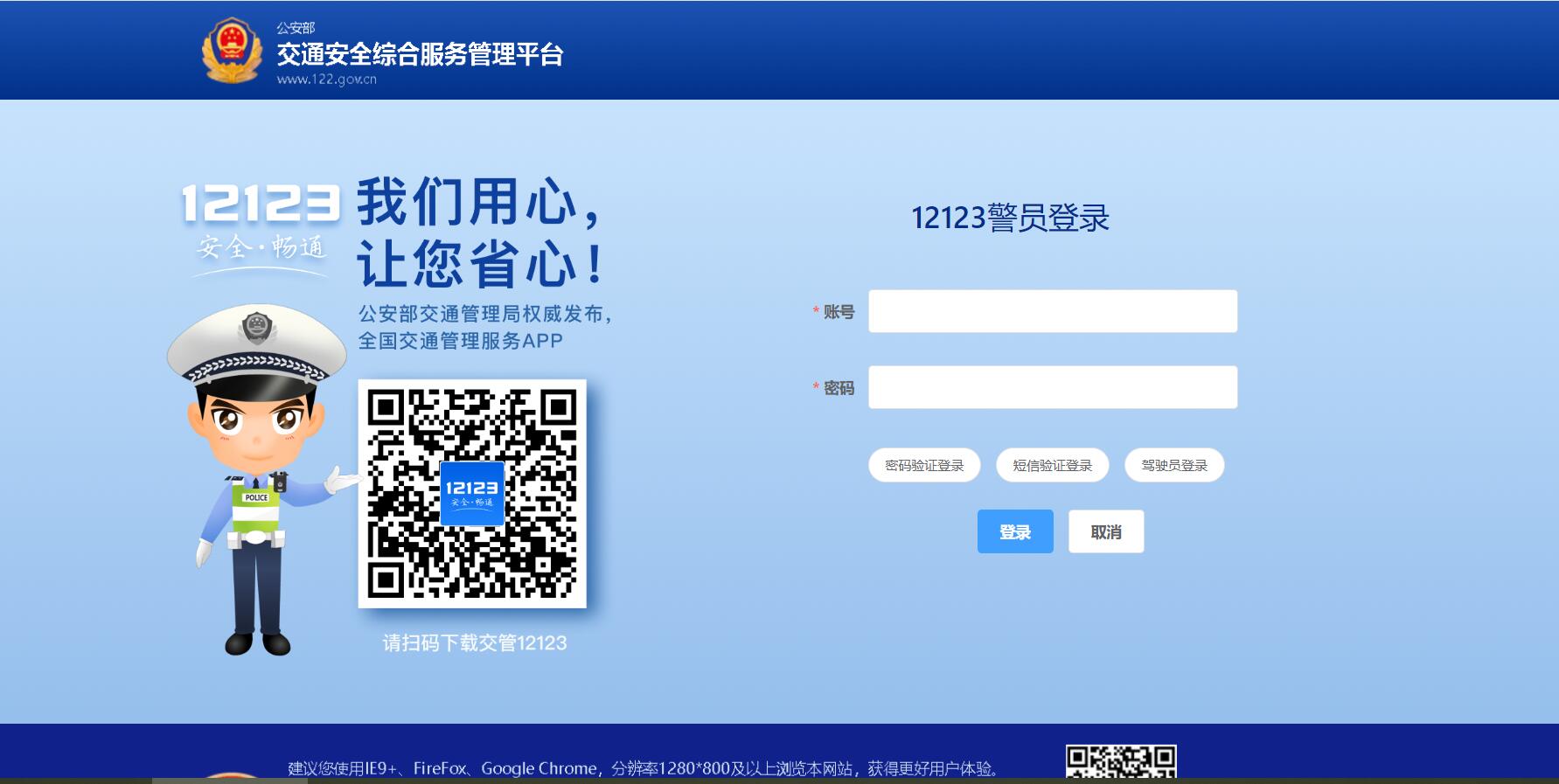This screenshot has height=784, width=1559.
Task: Click 公安部交通管理局权威发布 text
Action: pos(484,314)
